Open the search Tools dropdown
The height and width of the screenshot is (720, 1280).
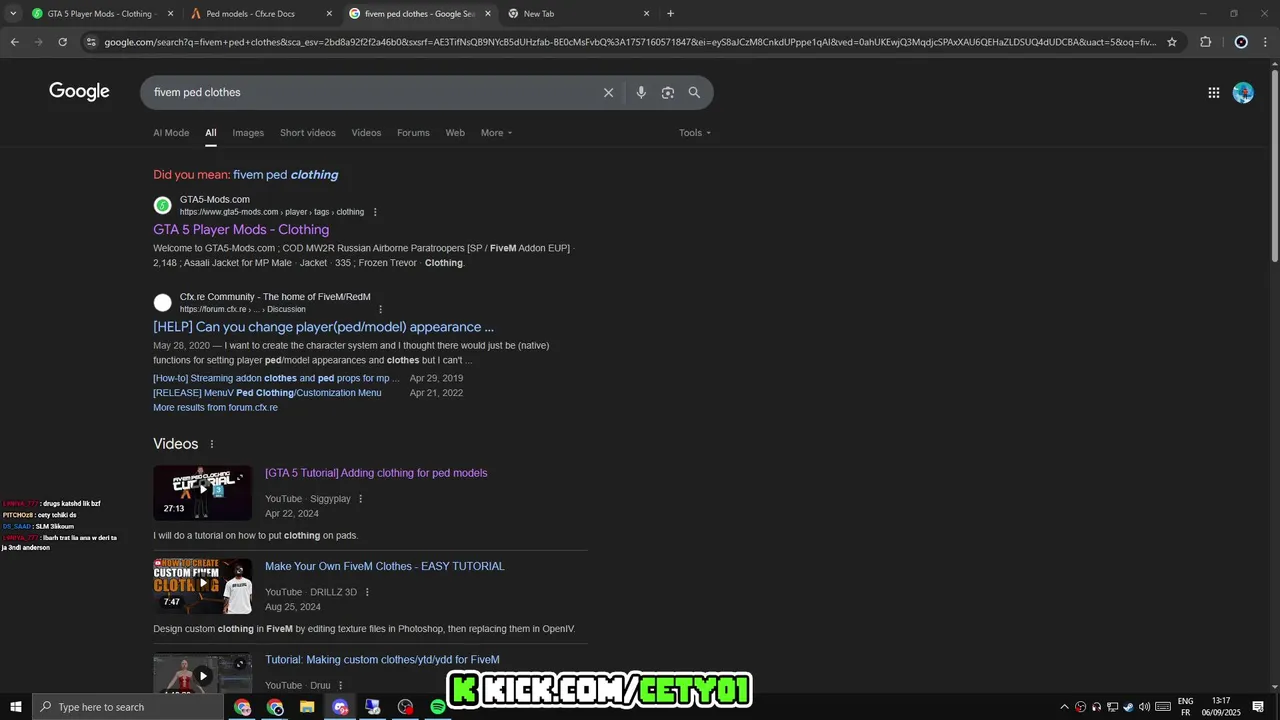pos(695,133)
